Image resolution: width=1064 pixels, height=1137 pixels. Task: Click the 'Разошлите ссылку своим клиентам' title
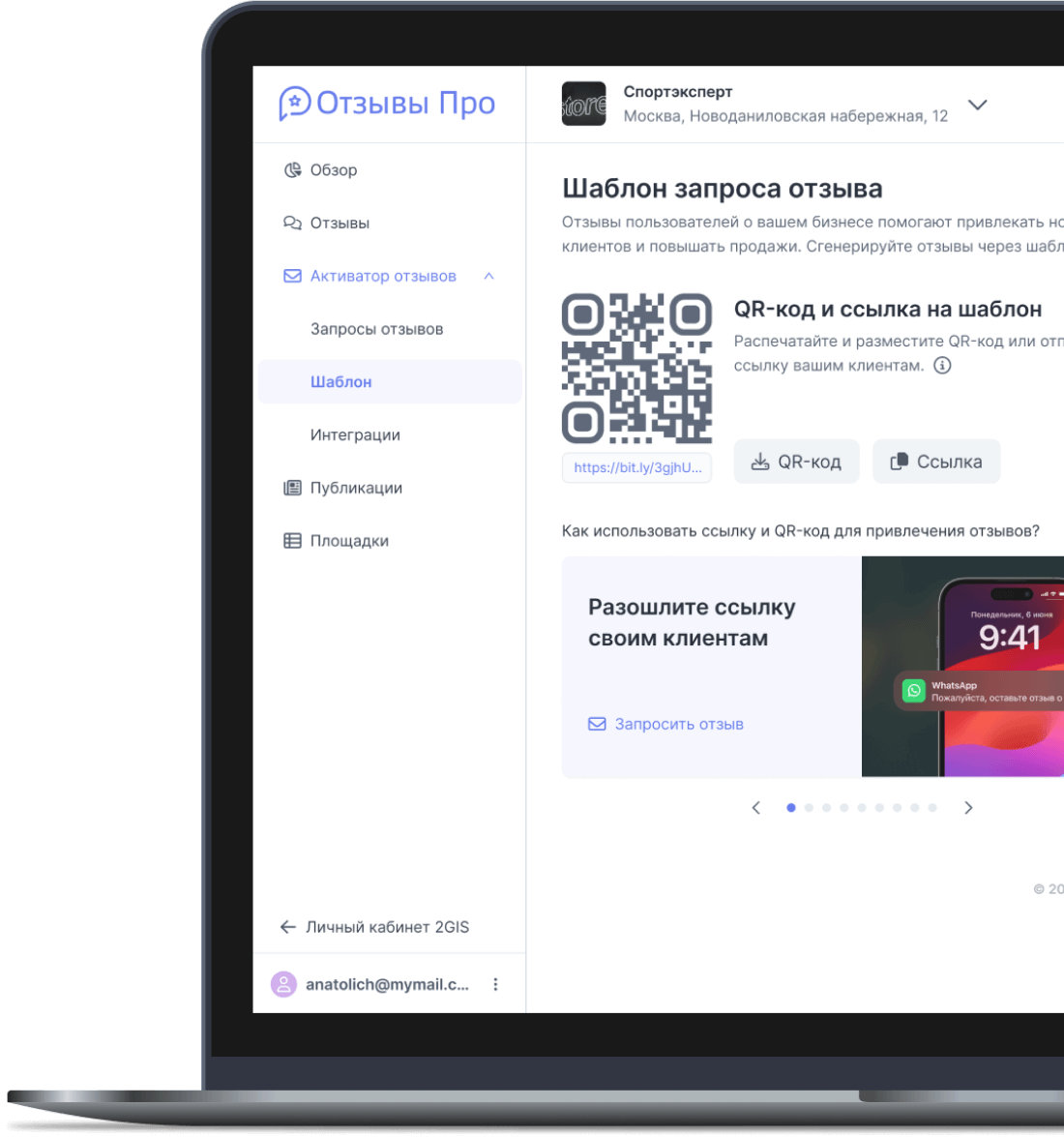point(692,622)
